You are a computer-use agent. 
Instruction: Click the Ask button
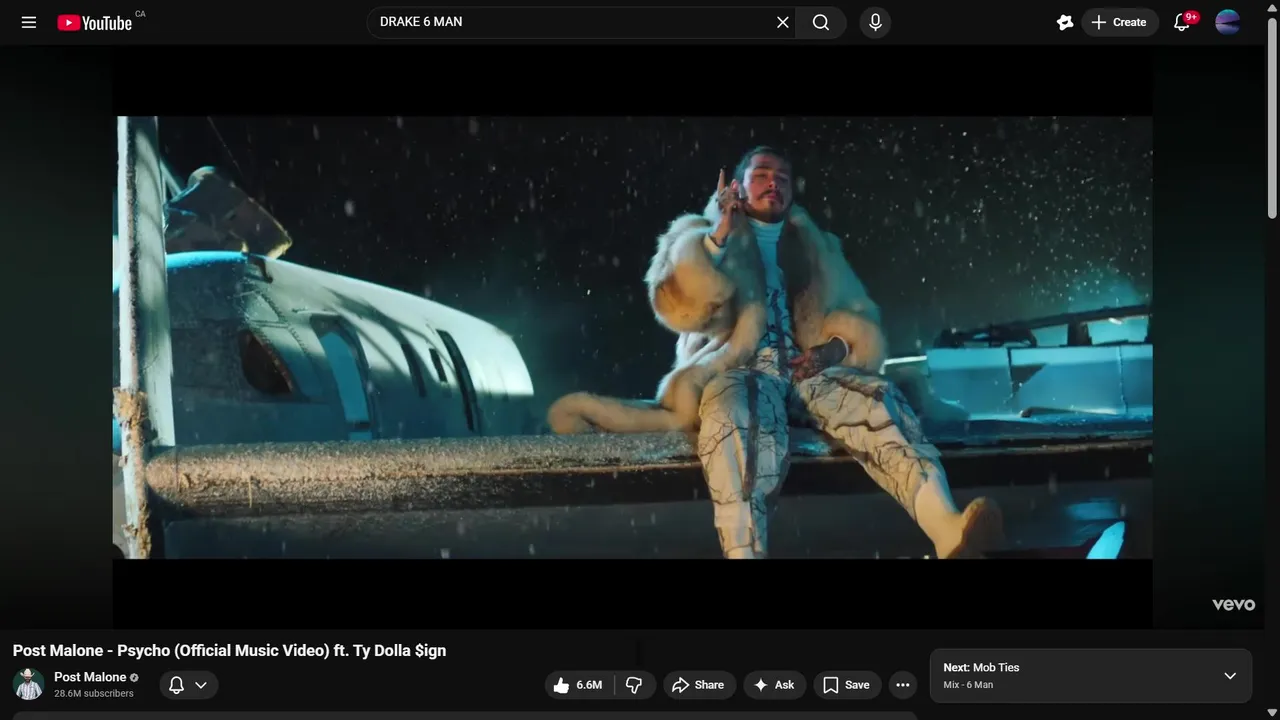[774, 685]
